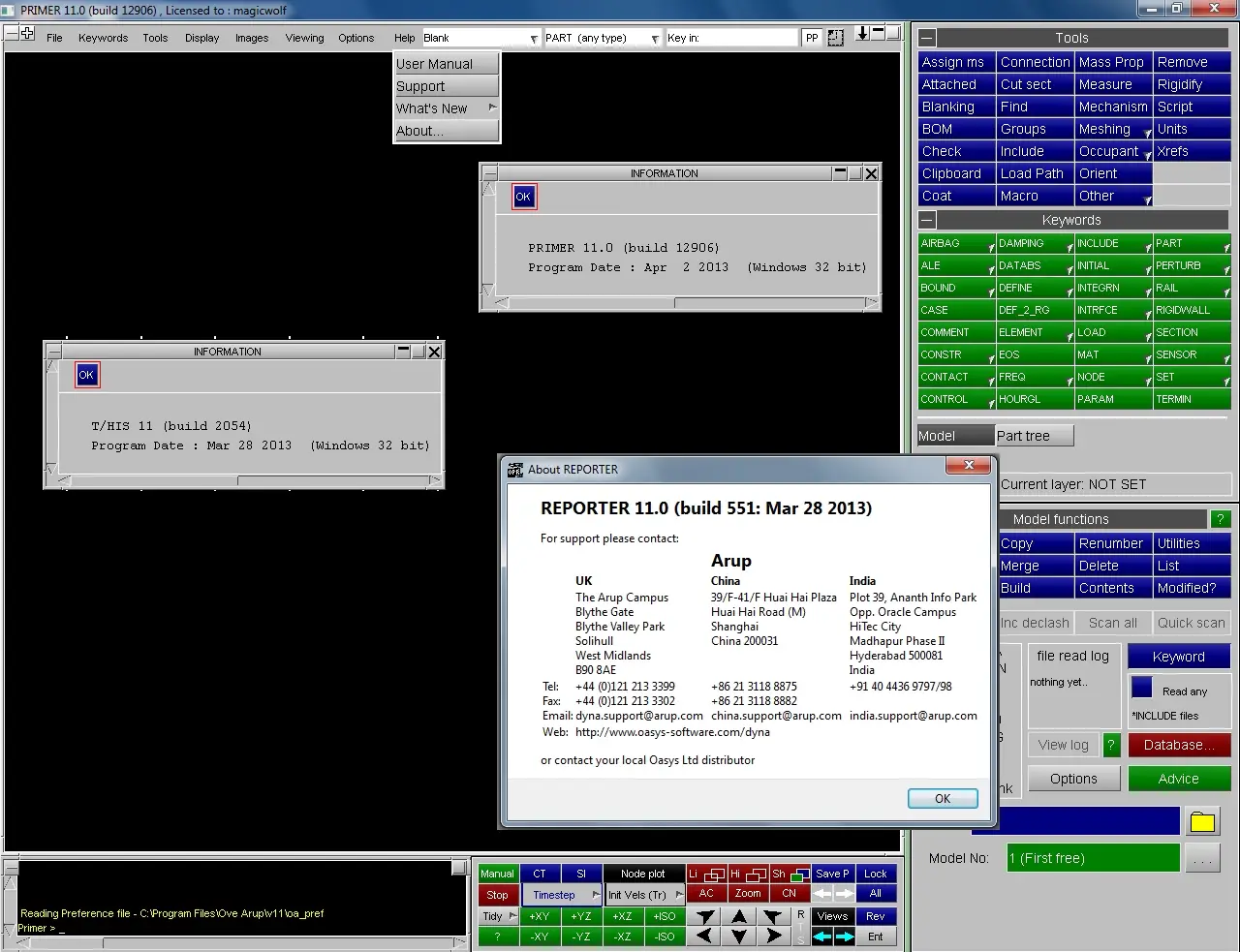Toggle the Read any *INCLUDE files checkbox
This screenshot has width=1240, height=952.
click(x=1141, y=689)
